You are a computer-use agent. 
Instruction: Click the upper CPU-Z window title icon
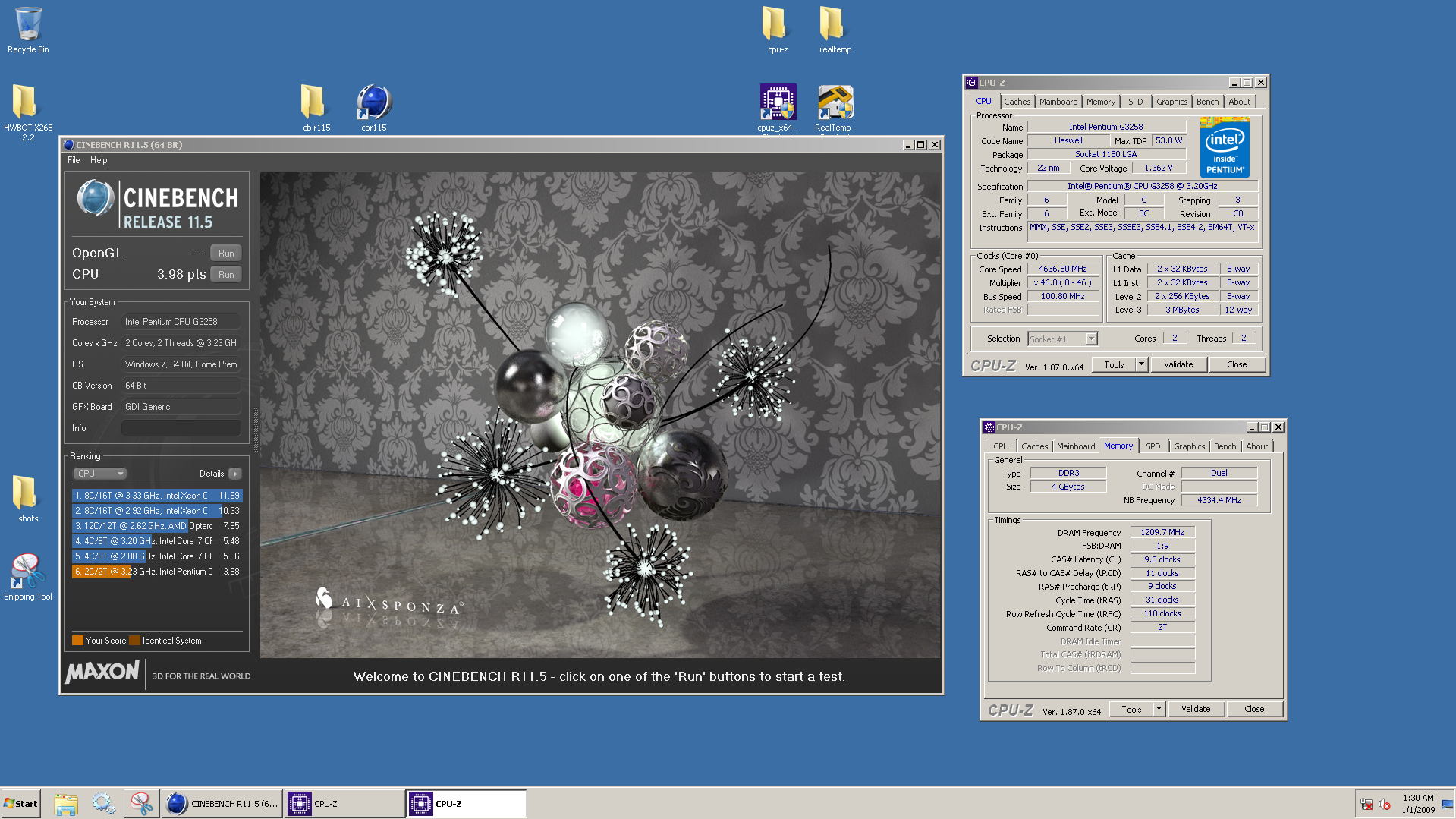[x=972, y=83]
